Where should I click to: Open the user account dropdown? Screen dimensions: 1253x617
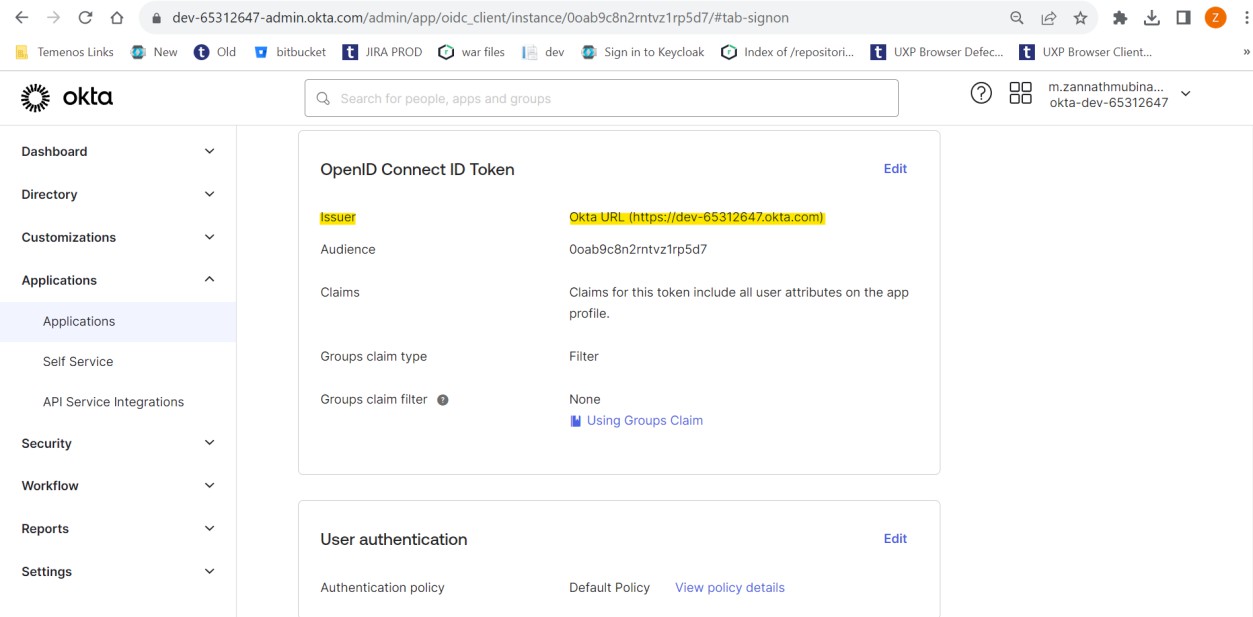click(1186, 94)
